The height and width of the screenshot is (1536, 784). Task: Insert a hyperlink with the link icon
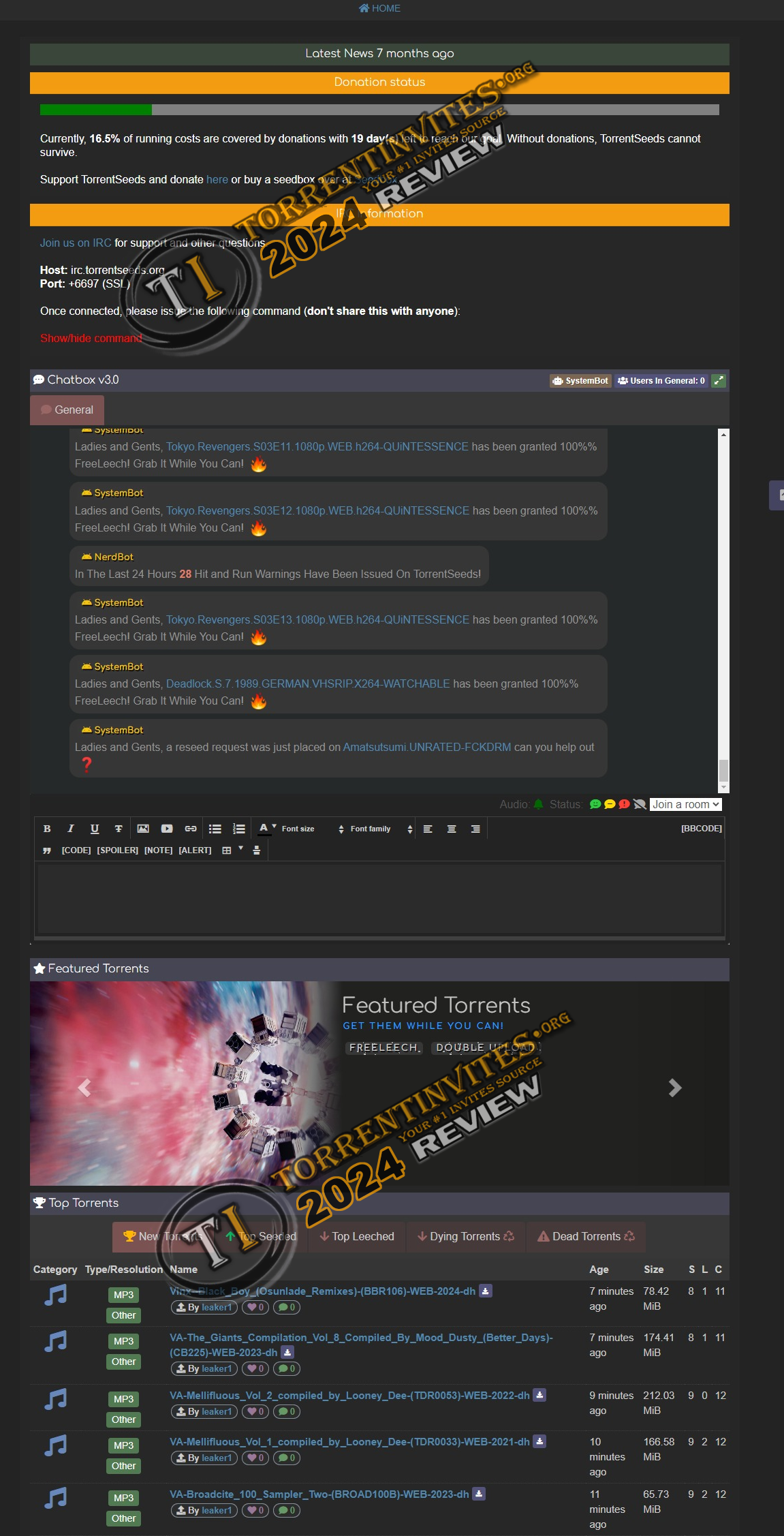191,829
